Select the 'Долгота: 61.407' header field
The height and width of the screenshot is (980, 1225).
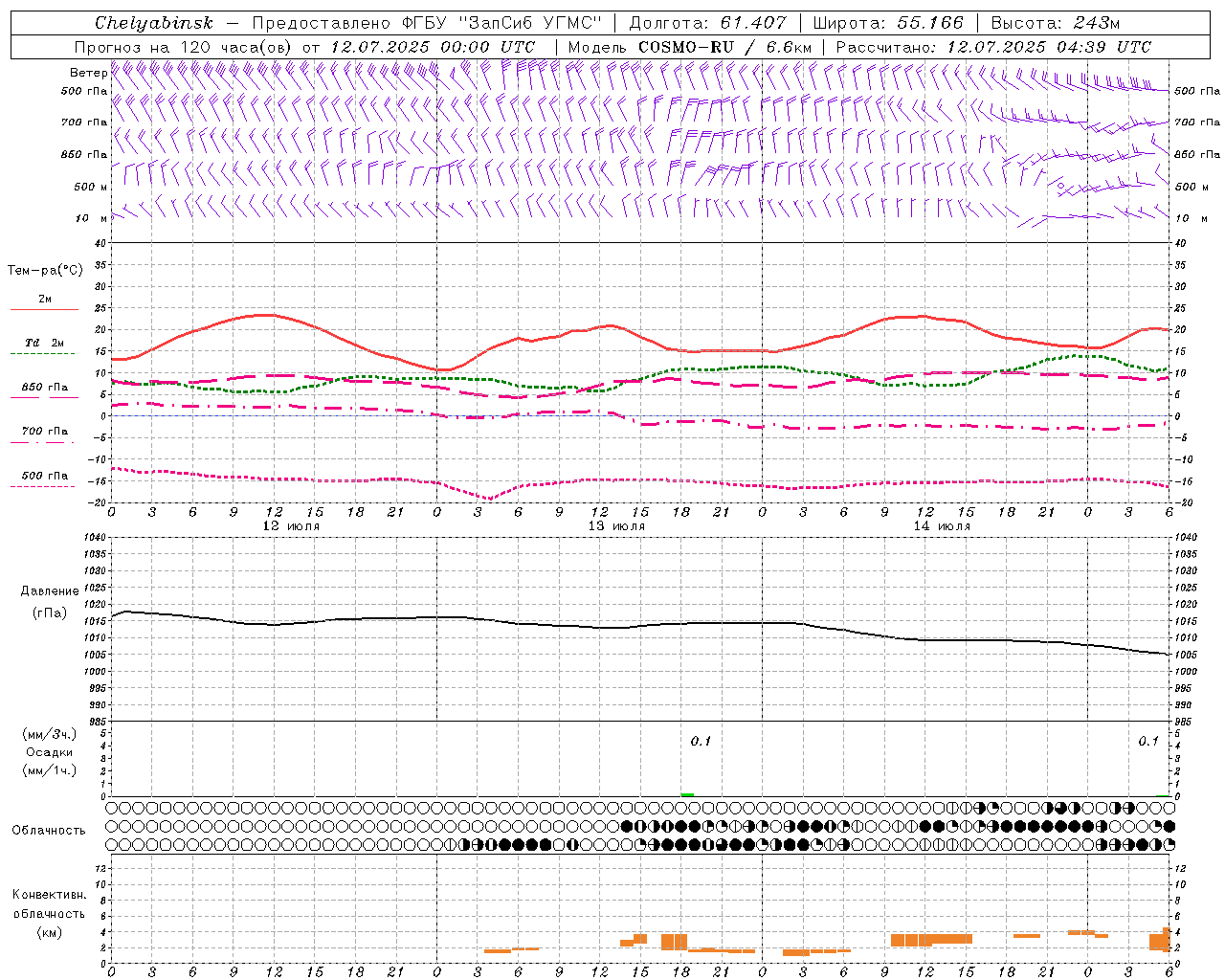pyautogui.click(x=707, y=23)
